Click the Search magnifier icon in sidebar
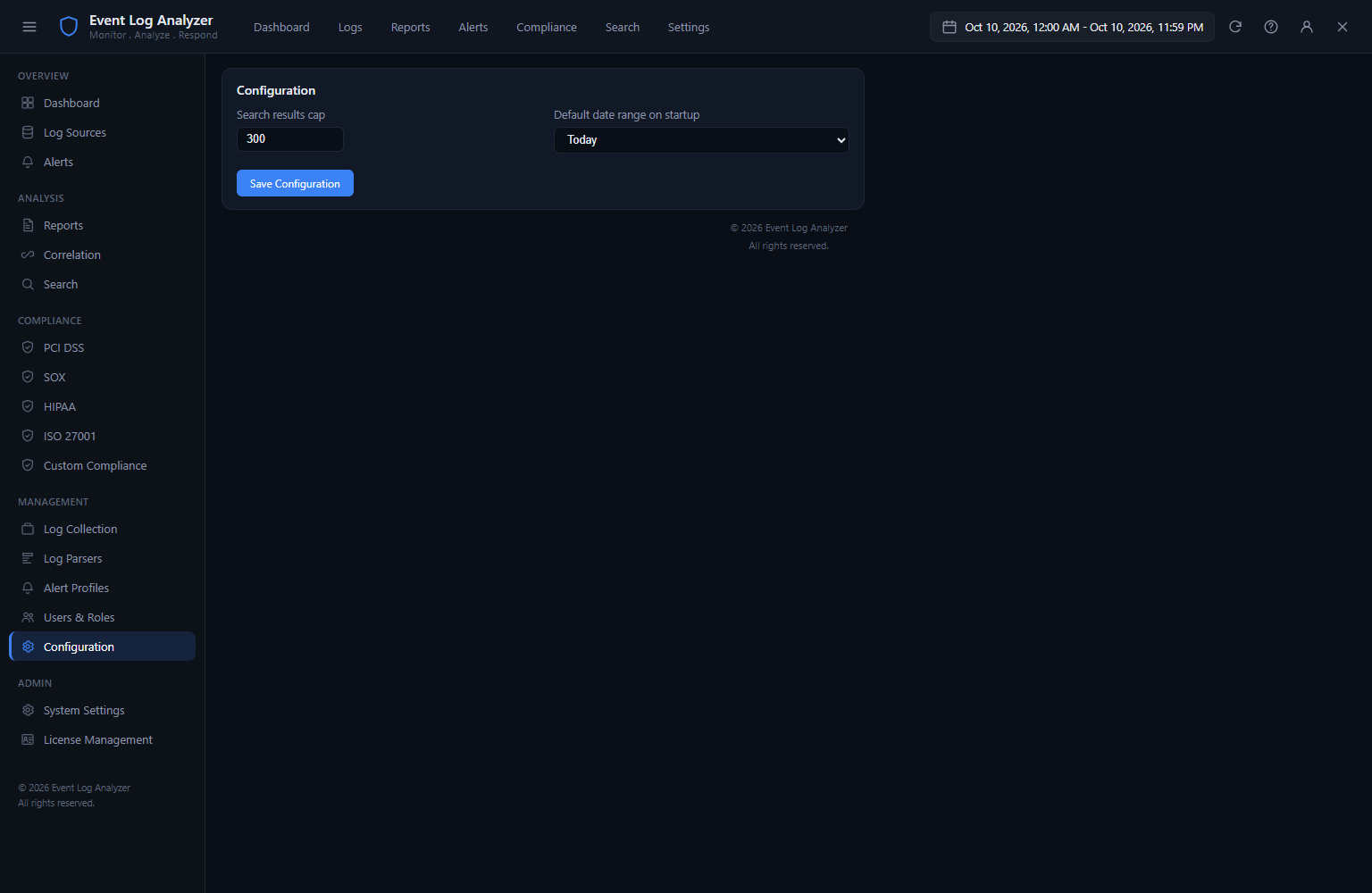The width and height of the screenshot is (1372, 893). coord(28,284)
